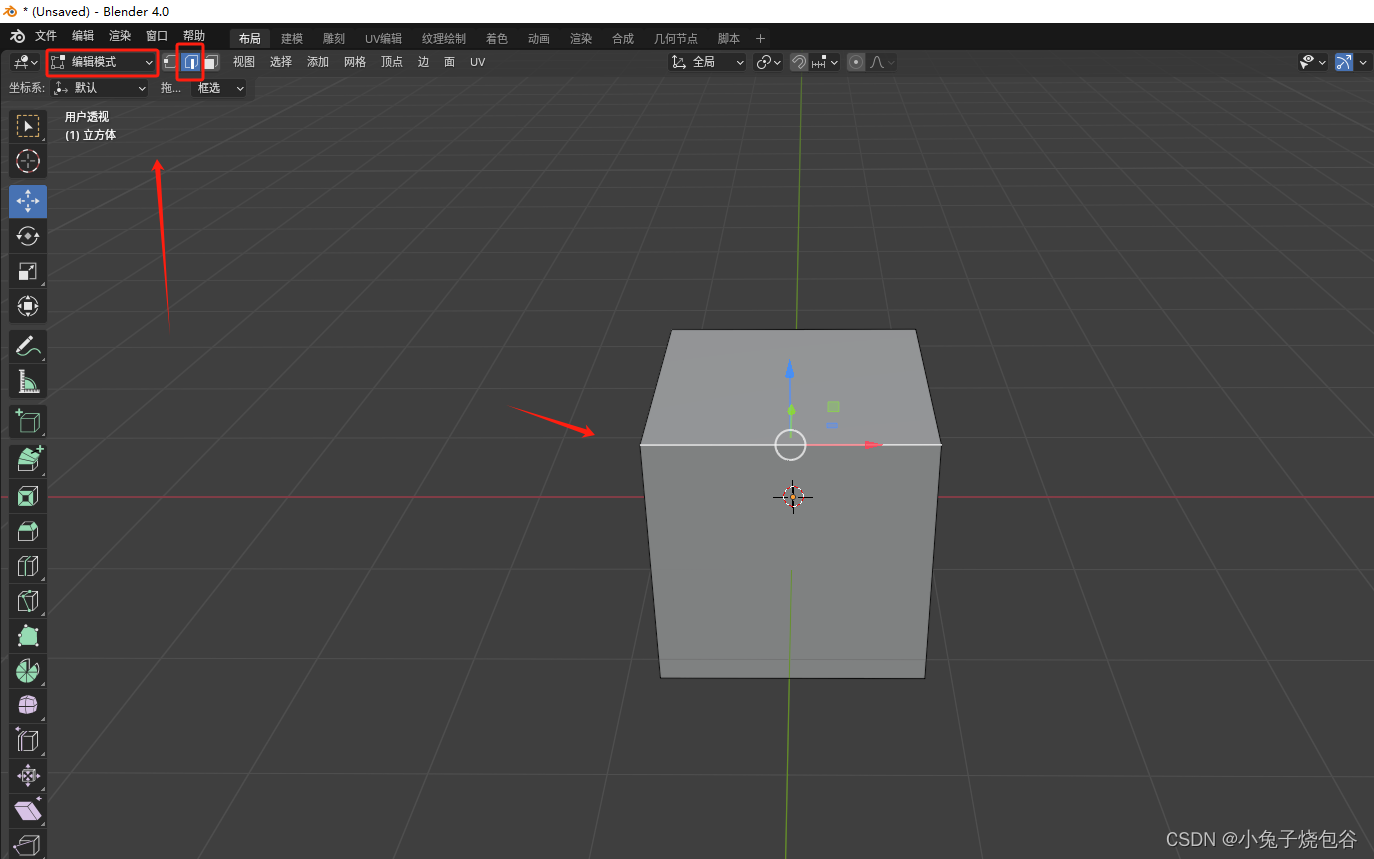The width and height of the screenshot is (1374, 859).
Task: Open the 纹理绘制 workspace tab
Action: point(444,39)
